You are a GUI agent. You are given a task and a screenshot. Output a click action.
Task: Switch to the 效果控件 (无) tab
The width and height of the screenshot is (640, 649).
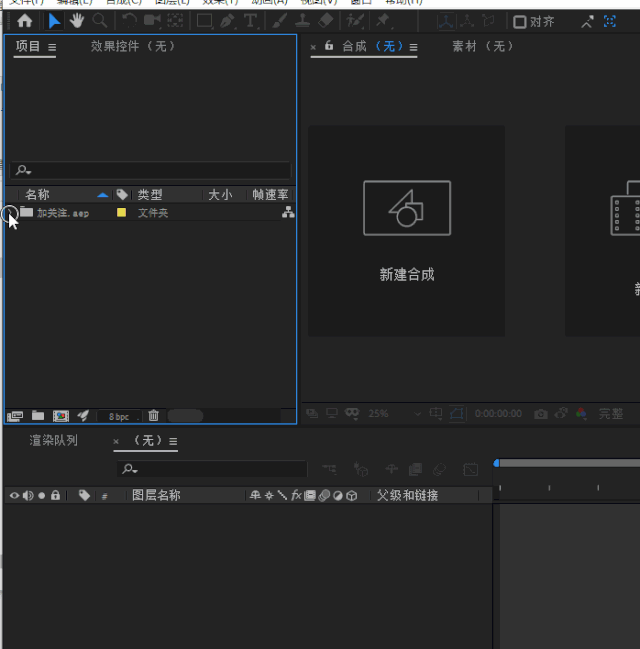133,46
